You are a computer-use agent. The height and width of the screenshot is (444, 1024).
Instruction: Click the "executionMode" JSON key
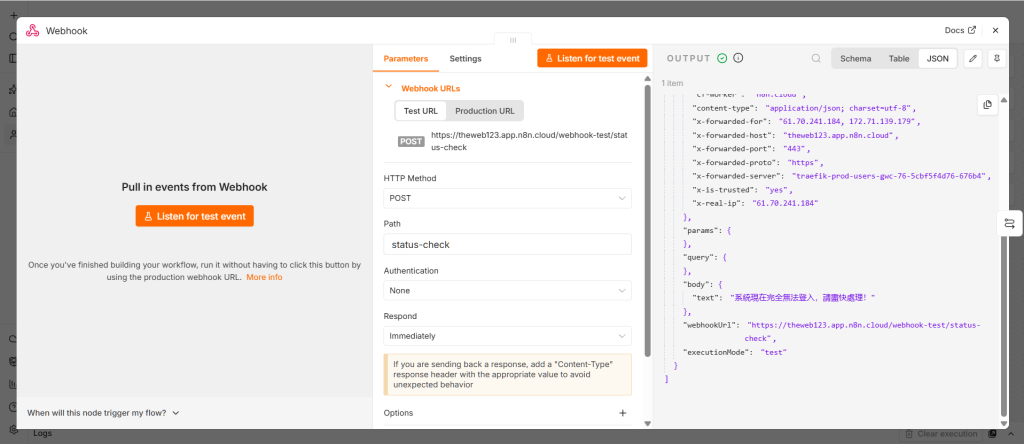point(718,352)
